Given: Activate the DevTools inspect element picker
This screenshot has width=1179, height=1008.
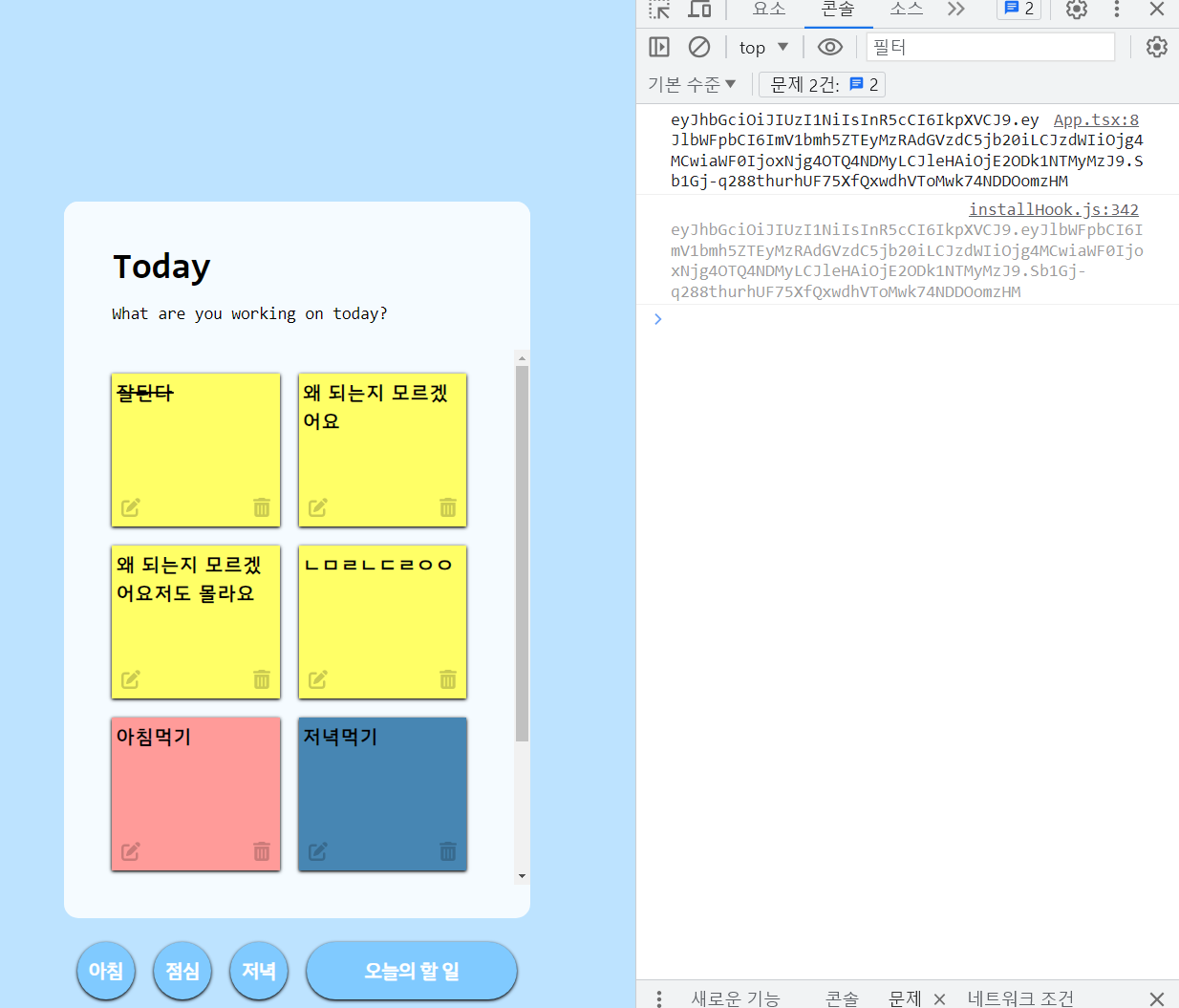Looking at the screenshot, I should point(659,10).
